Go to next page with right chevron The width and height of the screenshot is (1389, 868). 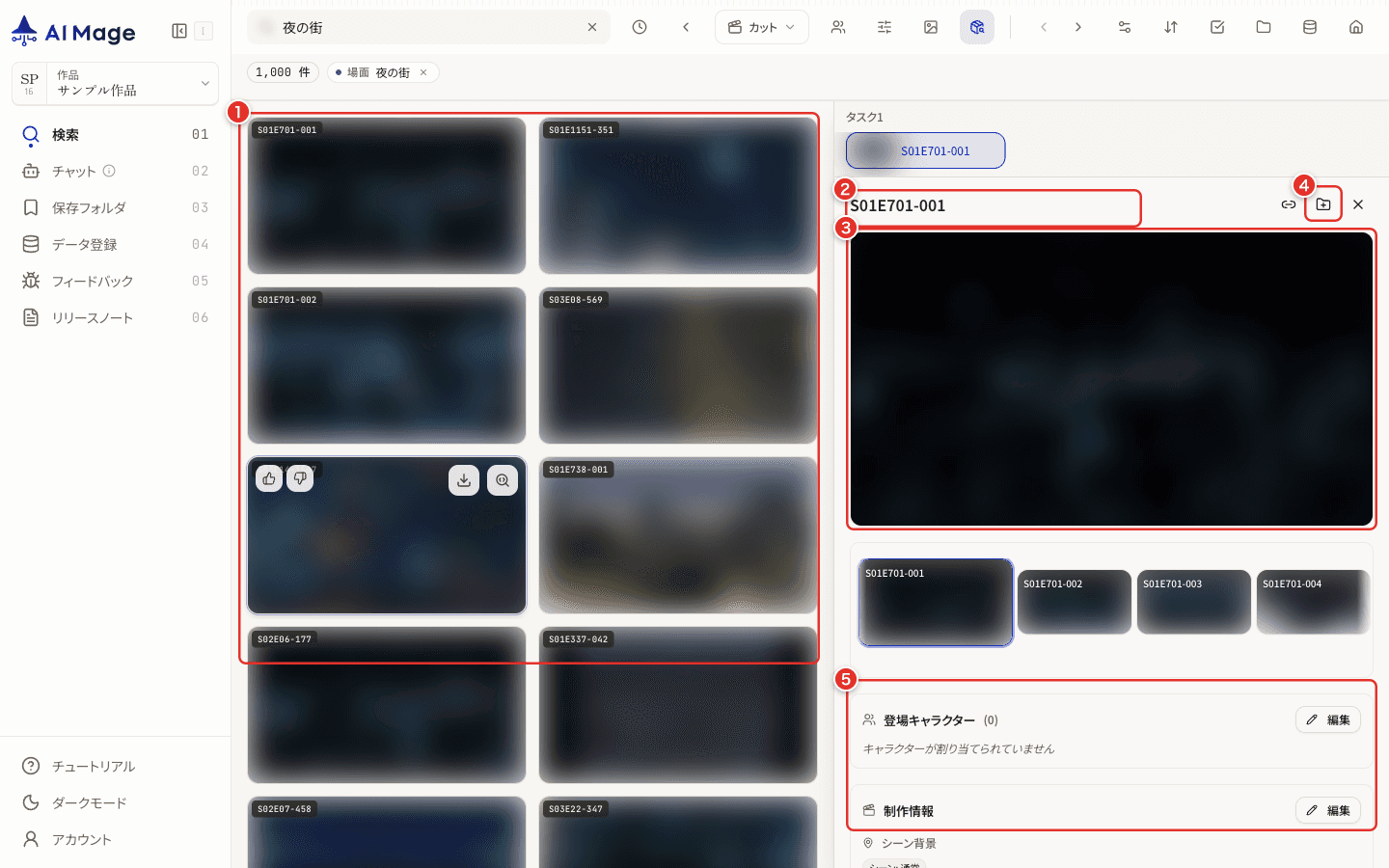(x=1078, y=27)
